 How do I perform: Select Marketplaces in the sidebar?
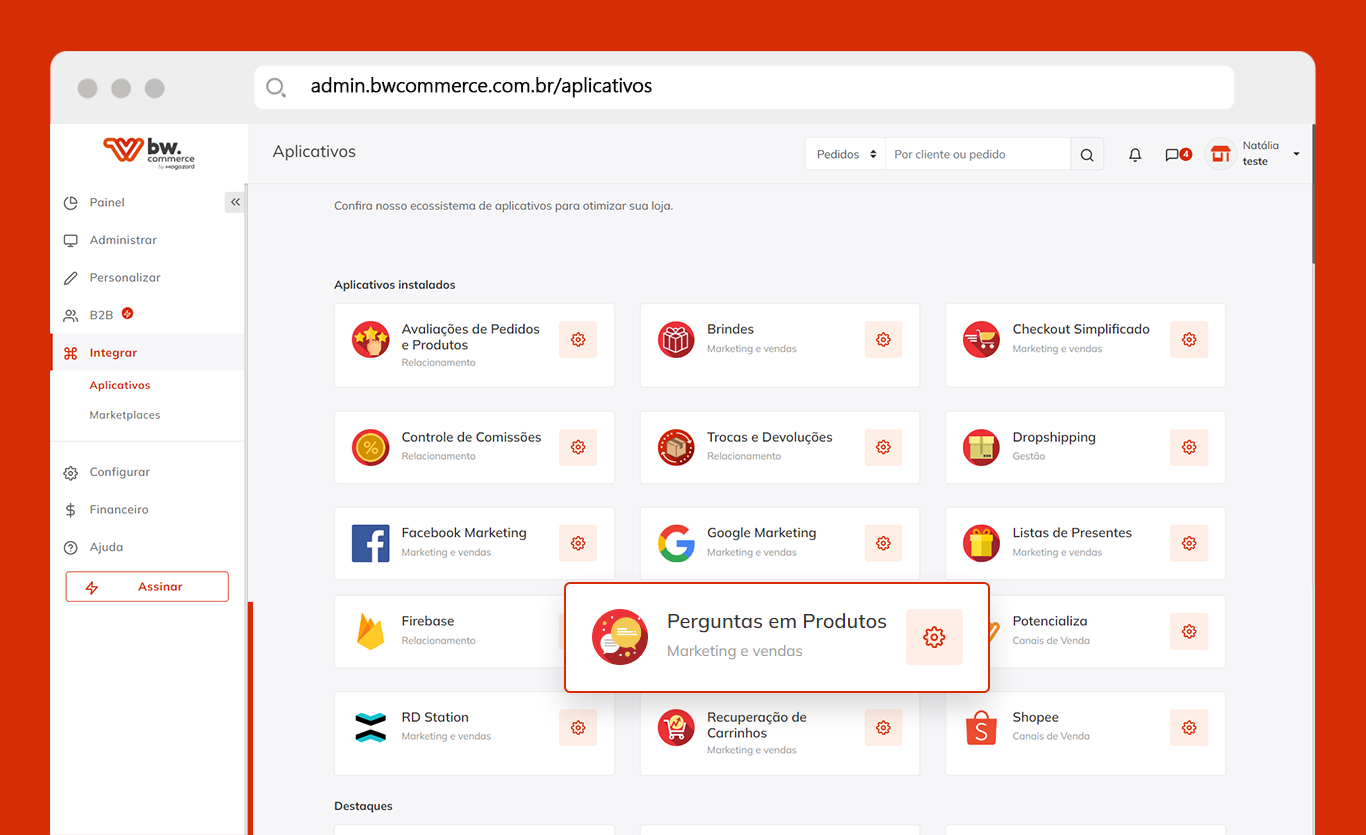point(125,415)
